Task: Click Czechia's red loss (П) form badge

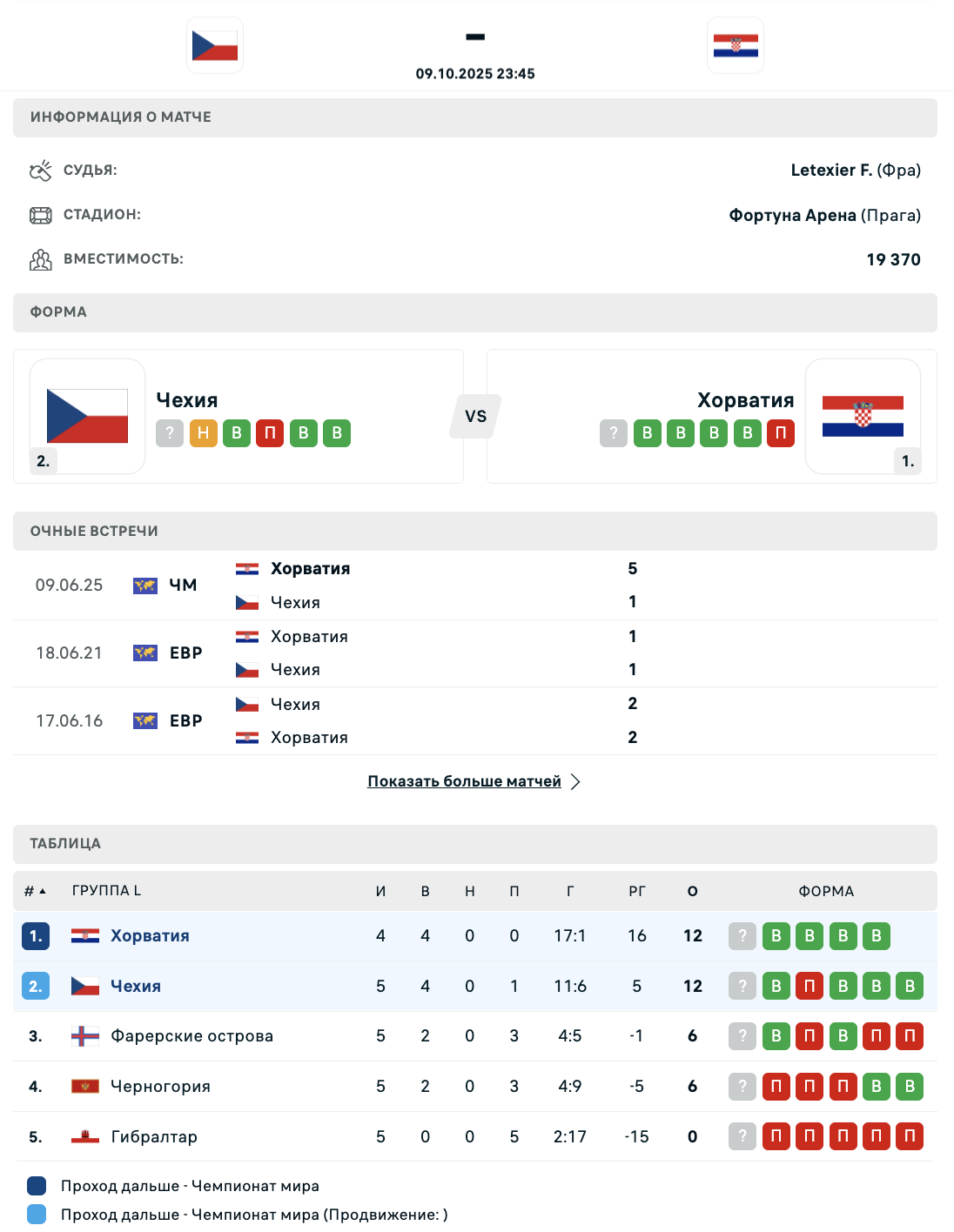Action: click(x=270, y=433)
